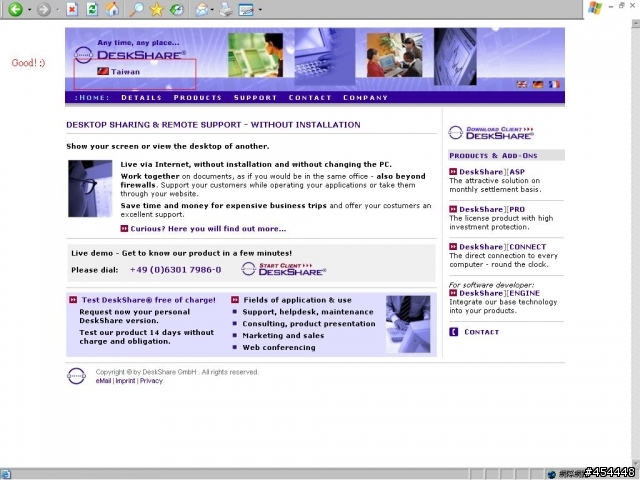The width and height of the screenshot is (640, 480).
Task: Expand the Forward button history dropdown
Action: point(58,9)
